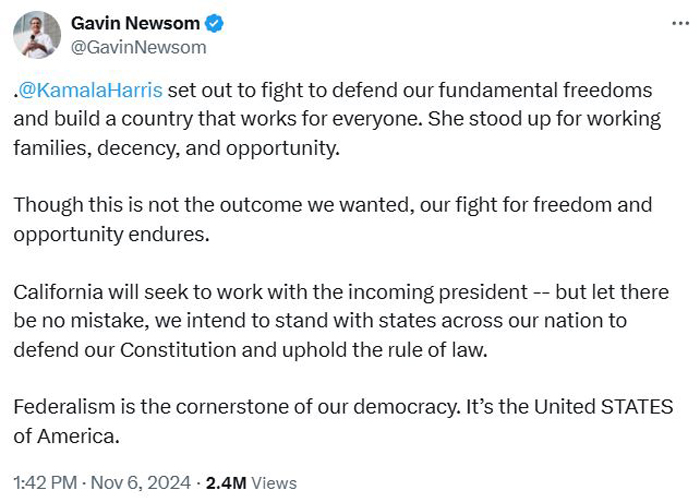Image resolution: width=700 pixels, height=502 pixels.
Task: Click the line 'opportunity endures.'
Action: pos(111,234)
